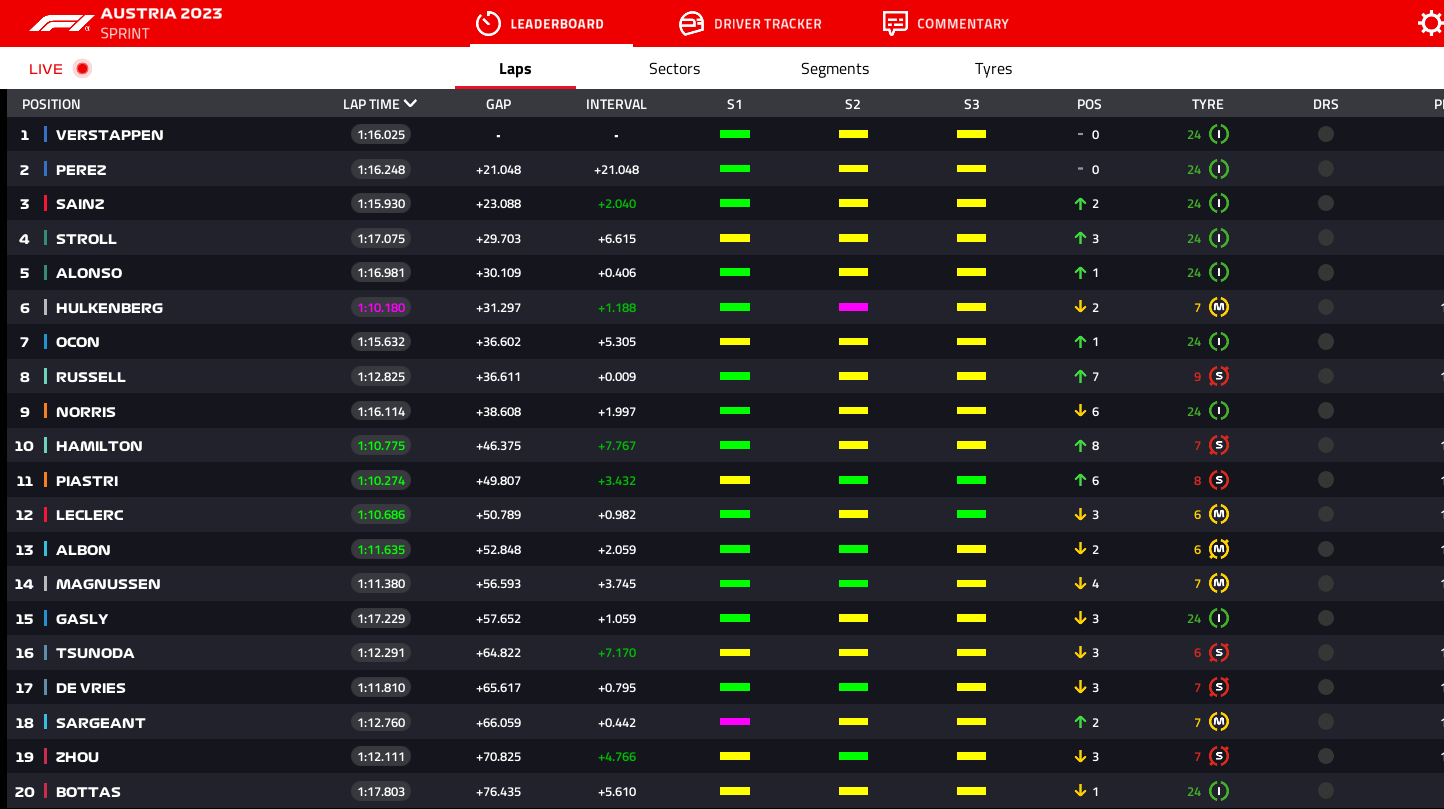Click Russell's +0.009 interval value
This screenshot has height=809, width=1444.
click(x=616, y=377)
